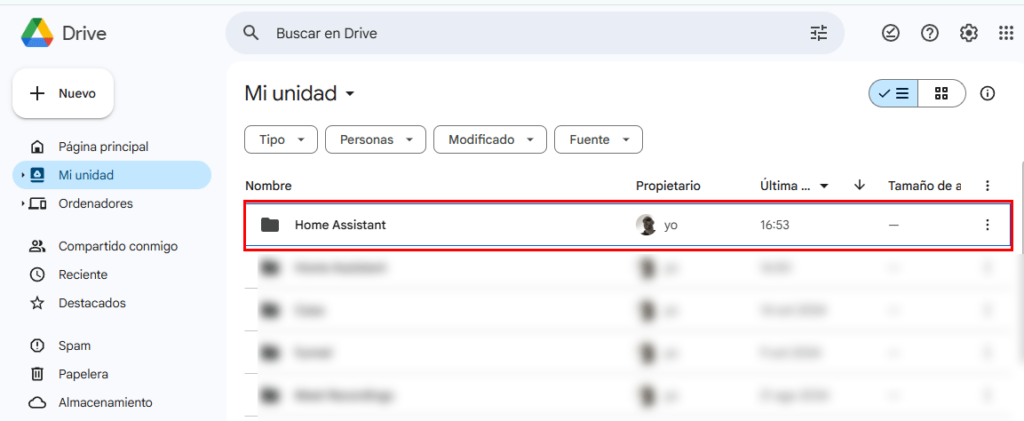
Task: Show details with the info icon
Action: coord(987,94)
